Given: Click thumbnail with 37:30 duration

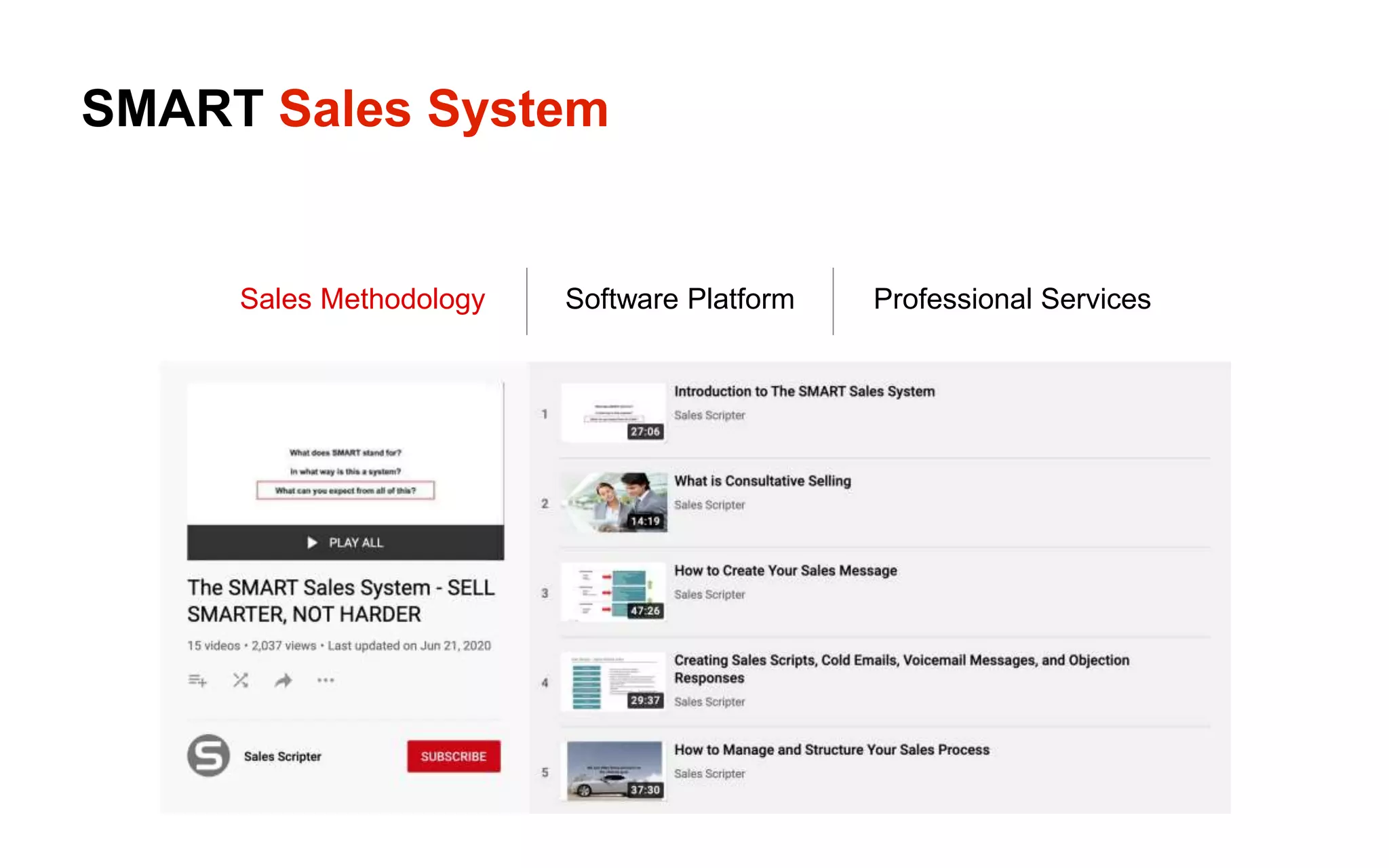Looking at the screenshot, I should (614, 771).
